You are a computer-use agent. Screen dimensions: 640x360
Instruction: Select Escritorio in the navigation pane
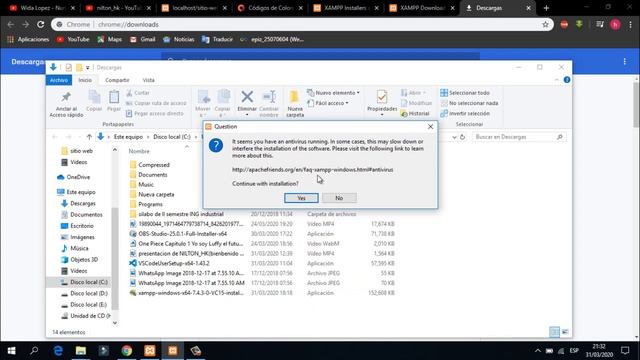77,226
